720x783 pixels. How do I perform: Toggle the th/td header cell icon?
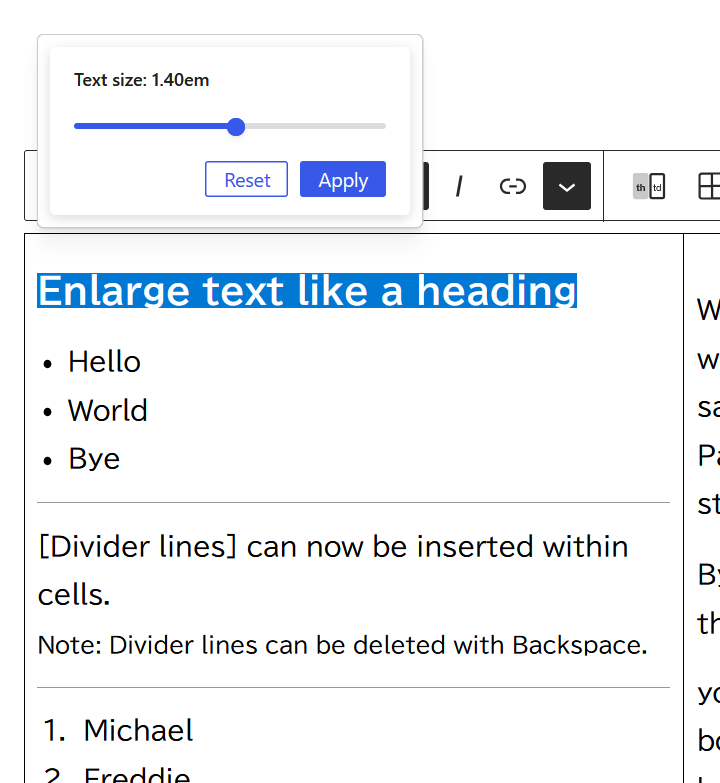pos(649,186)
